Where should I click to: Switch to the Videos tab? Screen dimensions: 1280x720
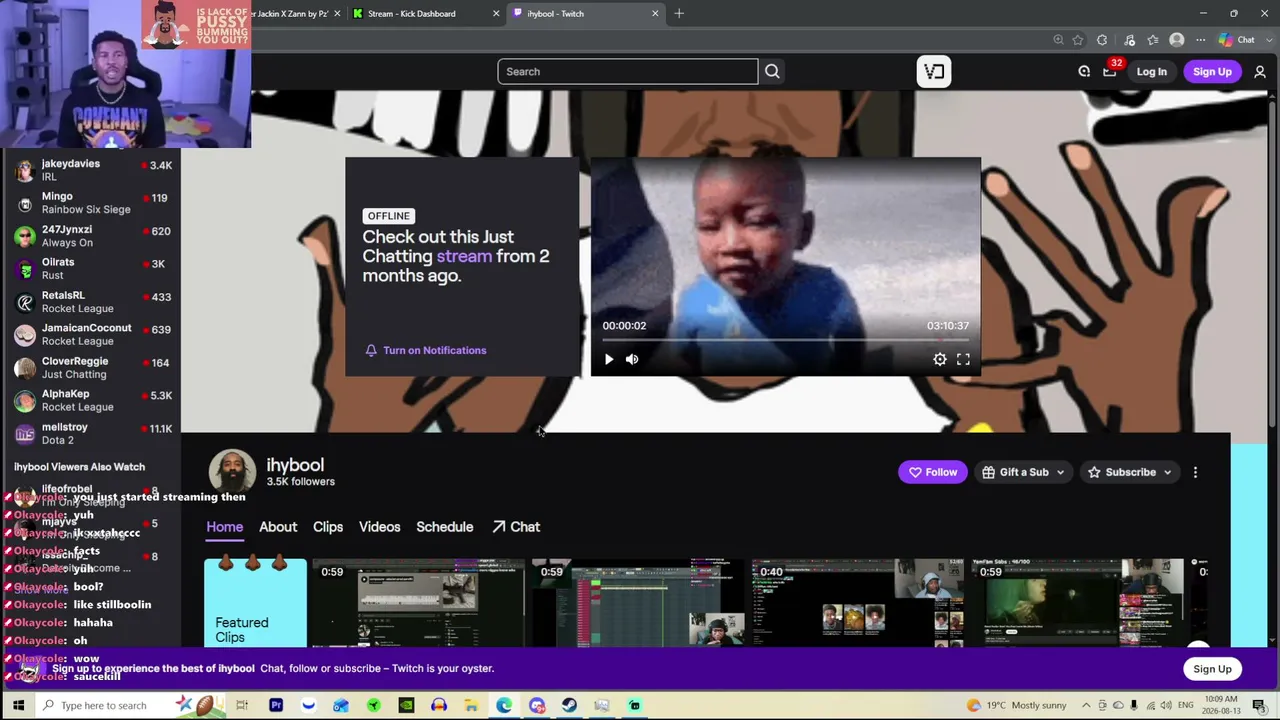(x=380, y=527)
